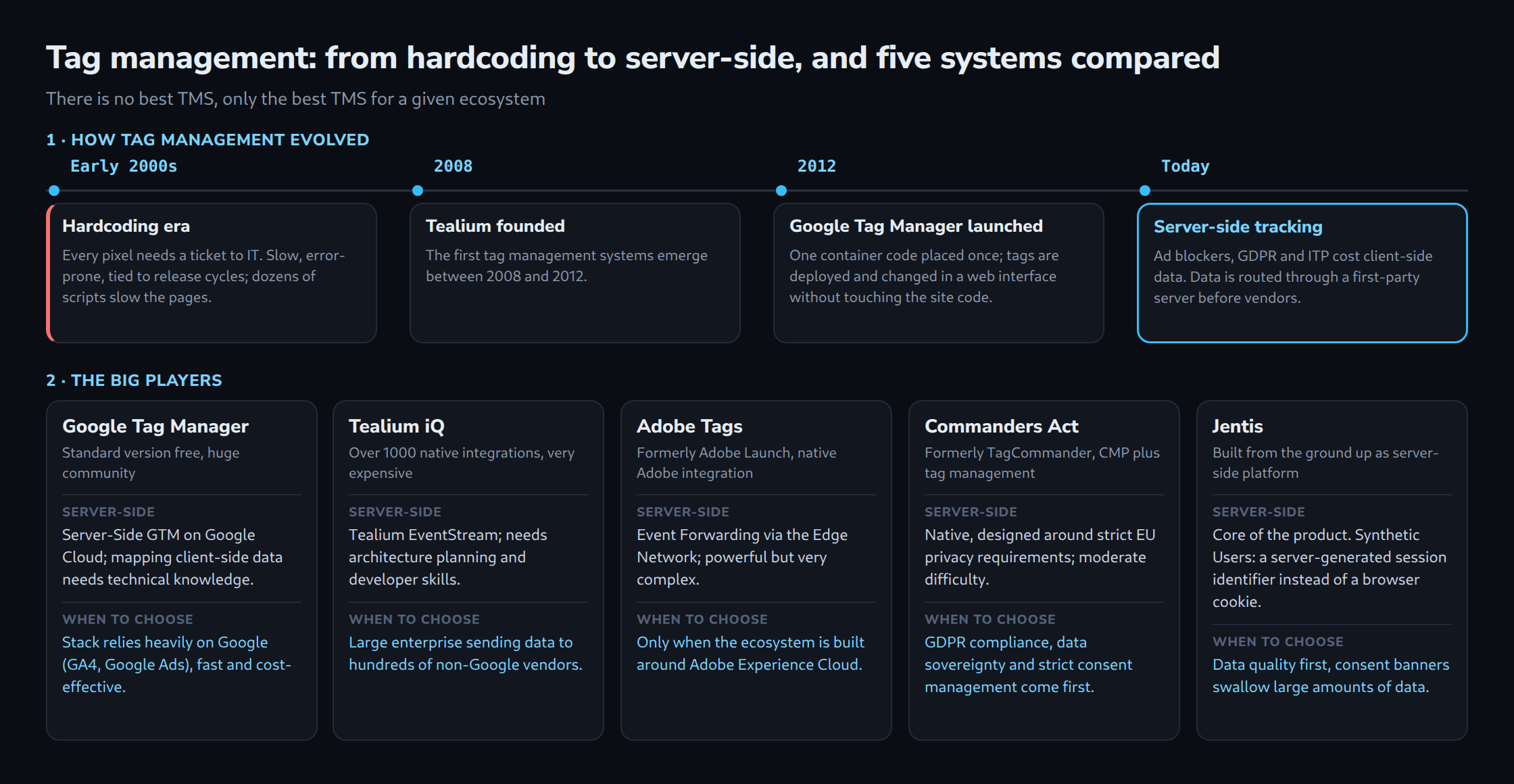Click the Today timeline dot

(1145, 191)
